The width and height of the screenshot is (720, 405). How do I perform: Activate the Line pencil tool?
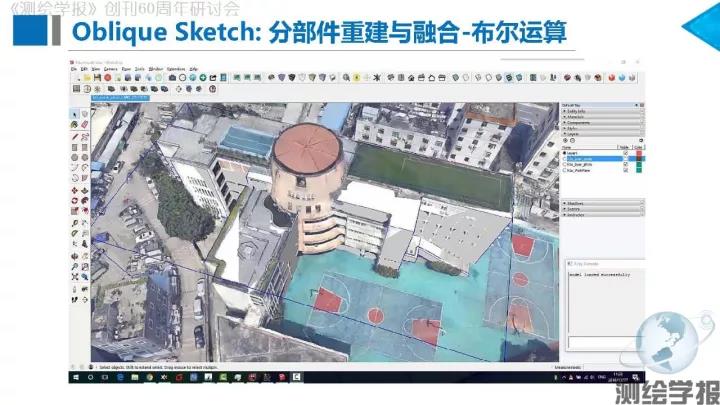[x=75, y=137]
